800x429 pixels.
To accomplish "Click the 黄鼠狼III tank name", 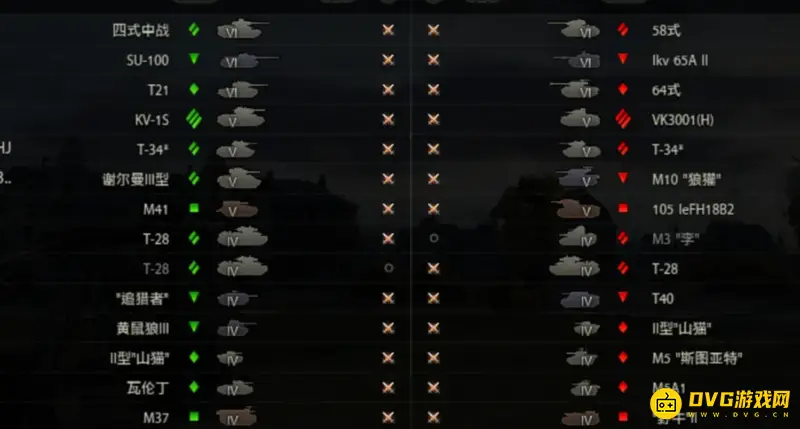I will (143, 328).
